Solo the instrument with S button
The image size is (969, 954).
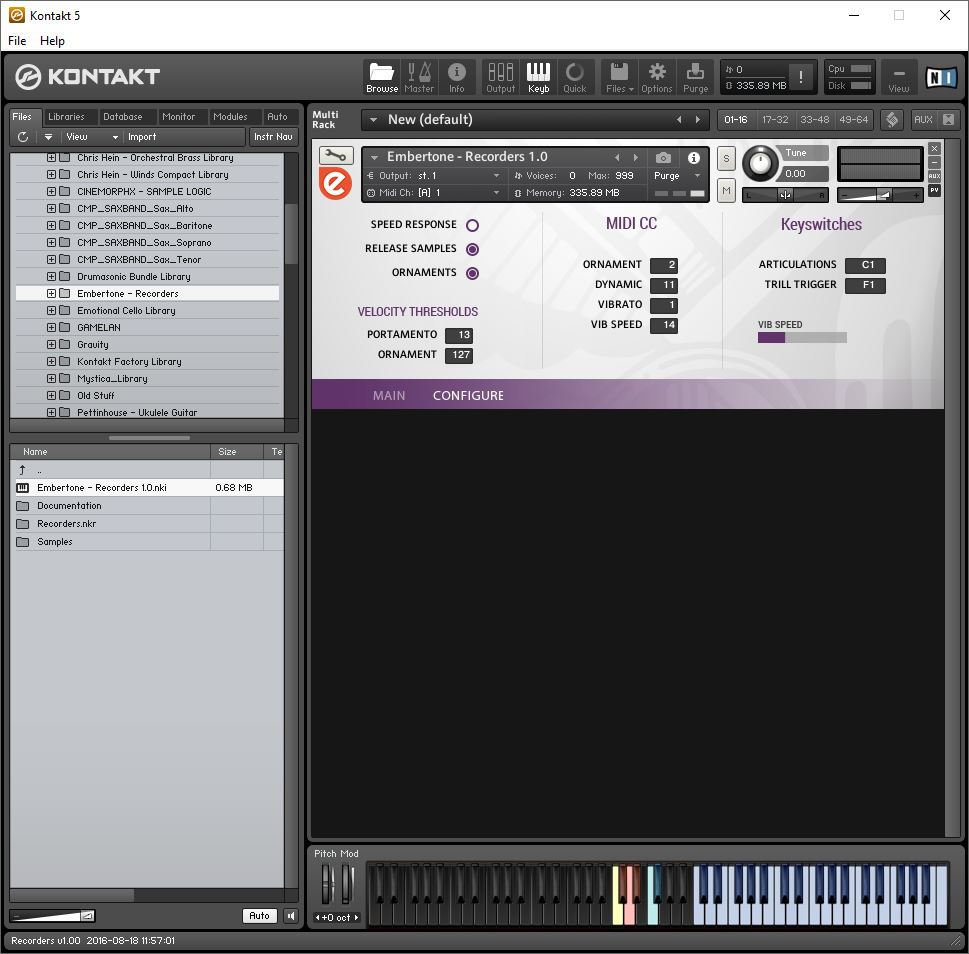tap(726, 159)
